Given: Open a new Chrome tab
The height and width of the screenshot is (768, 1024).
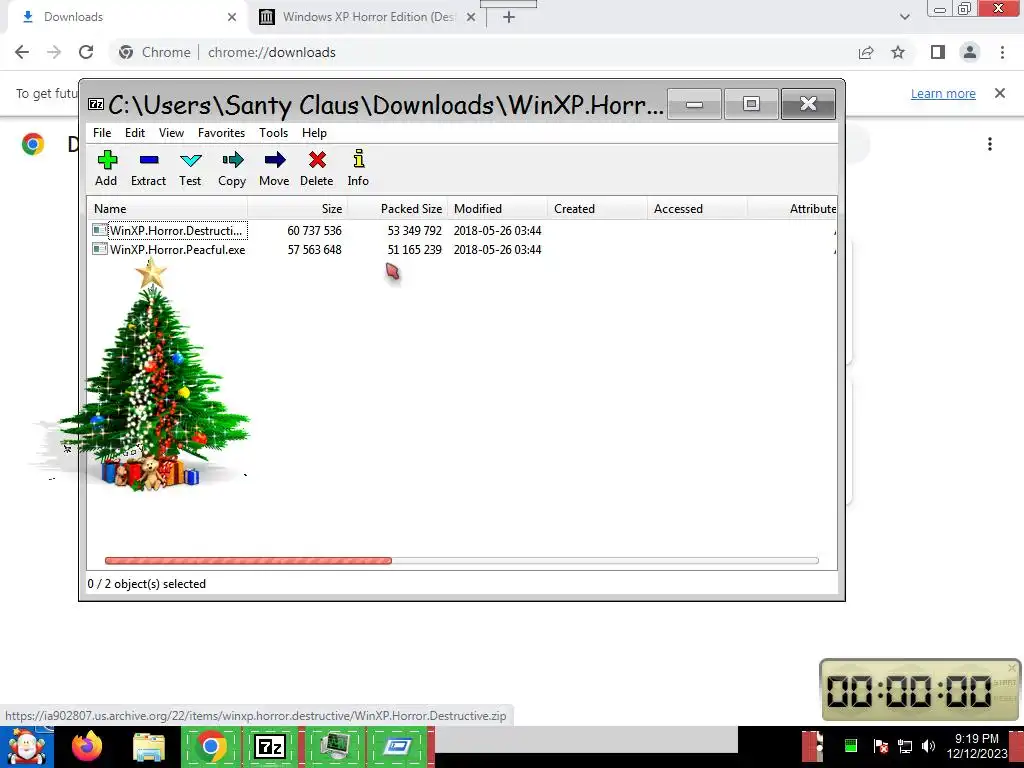Looking at the screenshot, I should pos(509,17).
